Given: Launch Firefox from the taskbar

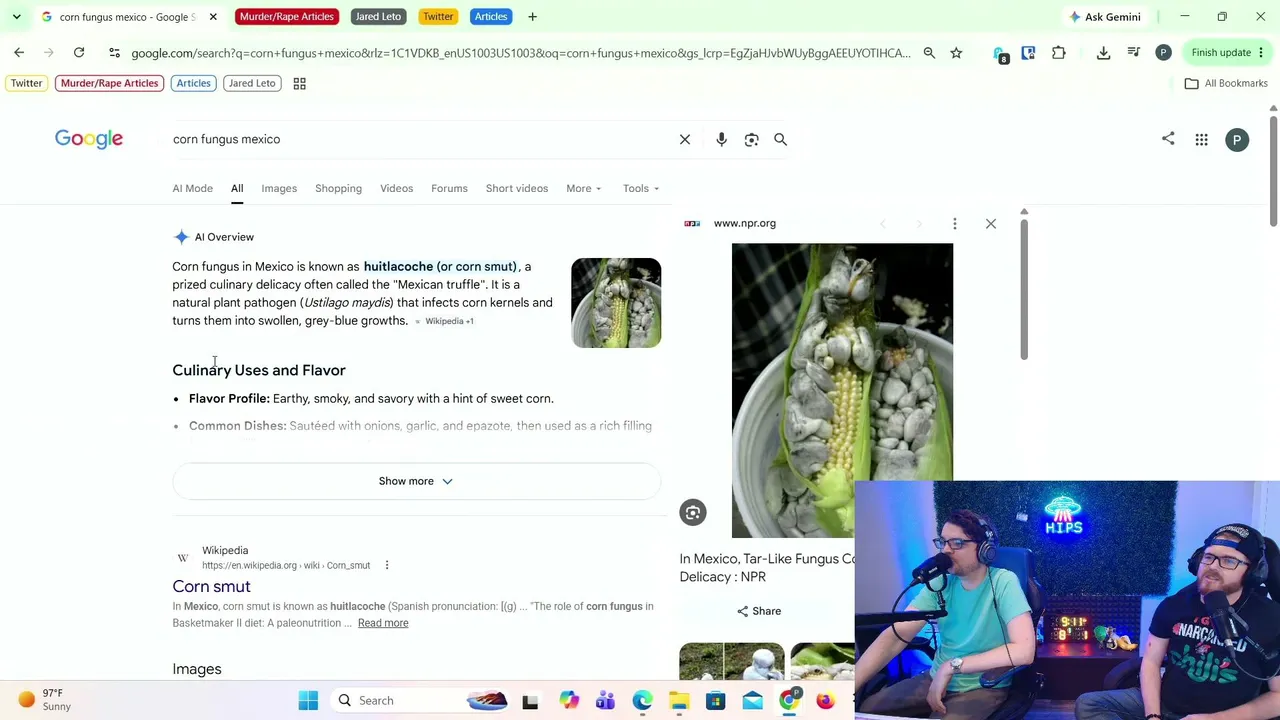Looking at the screenshot, I should tap(825, 700).
